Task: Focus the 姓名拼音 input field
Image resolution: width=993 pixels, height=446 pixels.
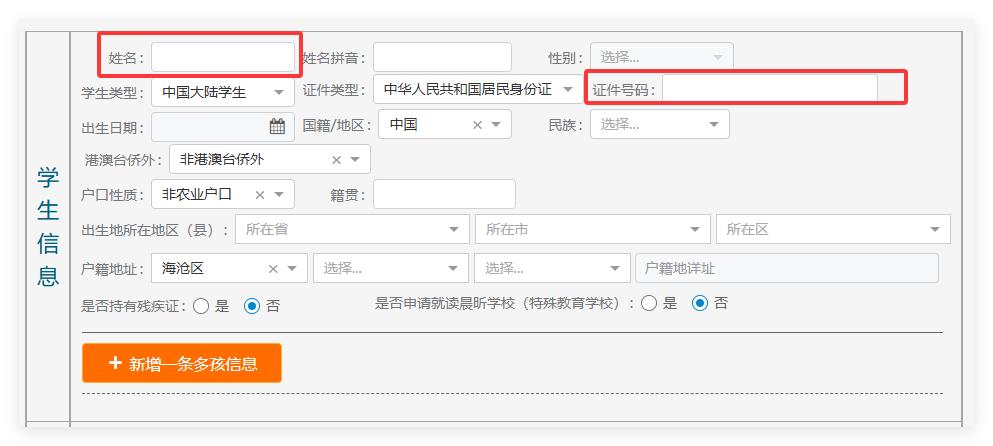Action: pyautogui.click(x=442, y=57)
